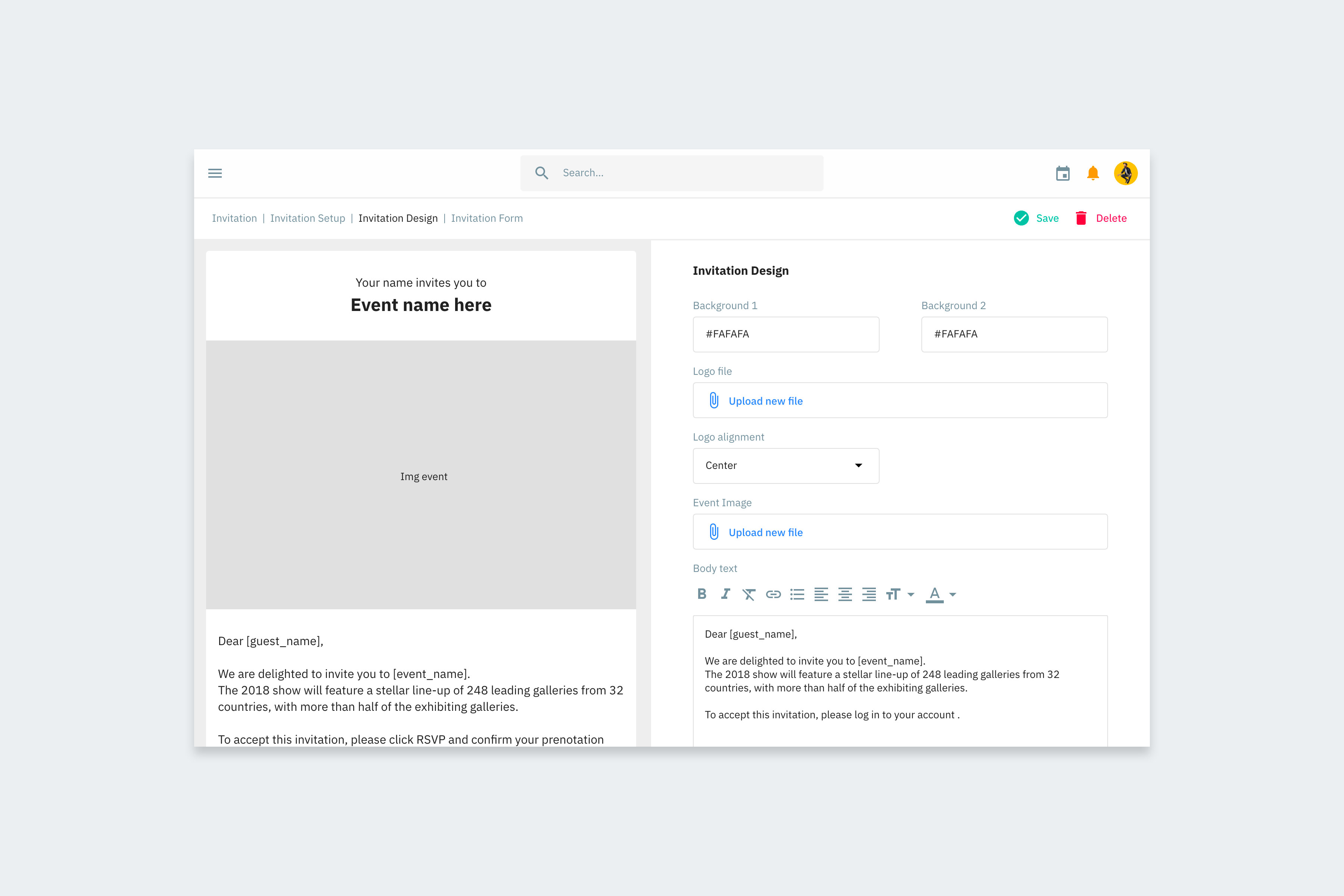The height and width of the screenshot is (896, 1344).
Task: Click the search magnifier icon
Action: point(542,173)
